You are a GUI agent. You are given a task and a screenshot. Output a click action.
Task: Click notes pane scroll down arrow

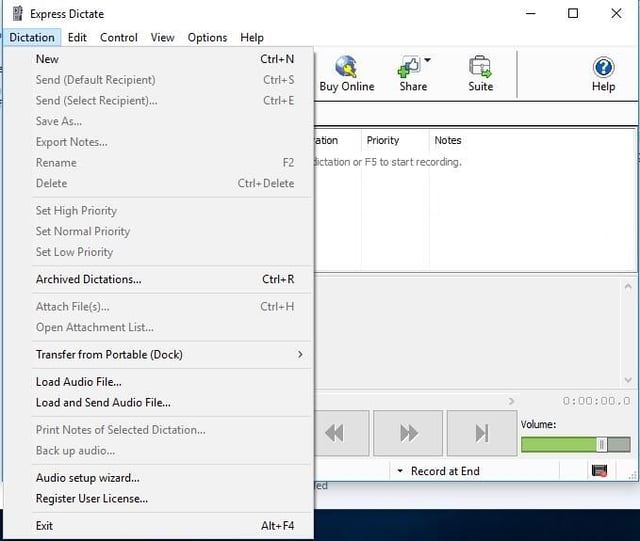tap(628, 380)
